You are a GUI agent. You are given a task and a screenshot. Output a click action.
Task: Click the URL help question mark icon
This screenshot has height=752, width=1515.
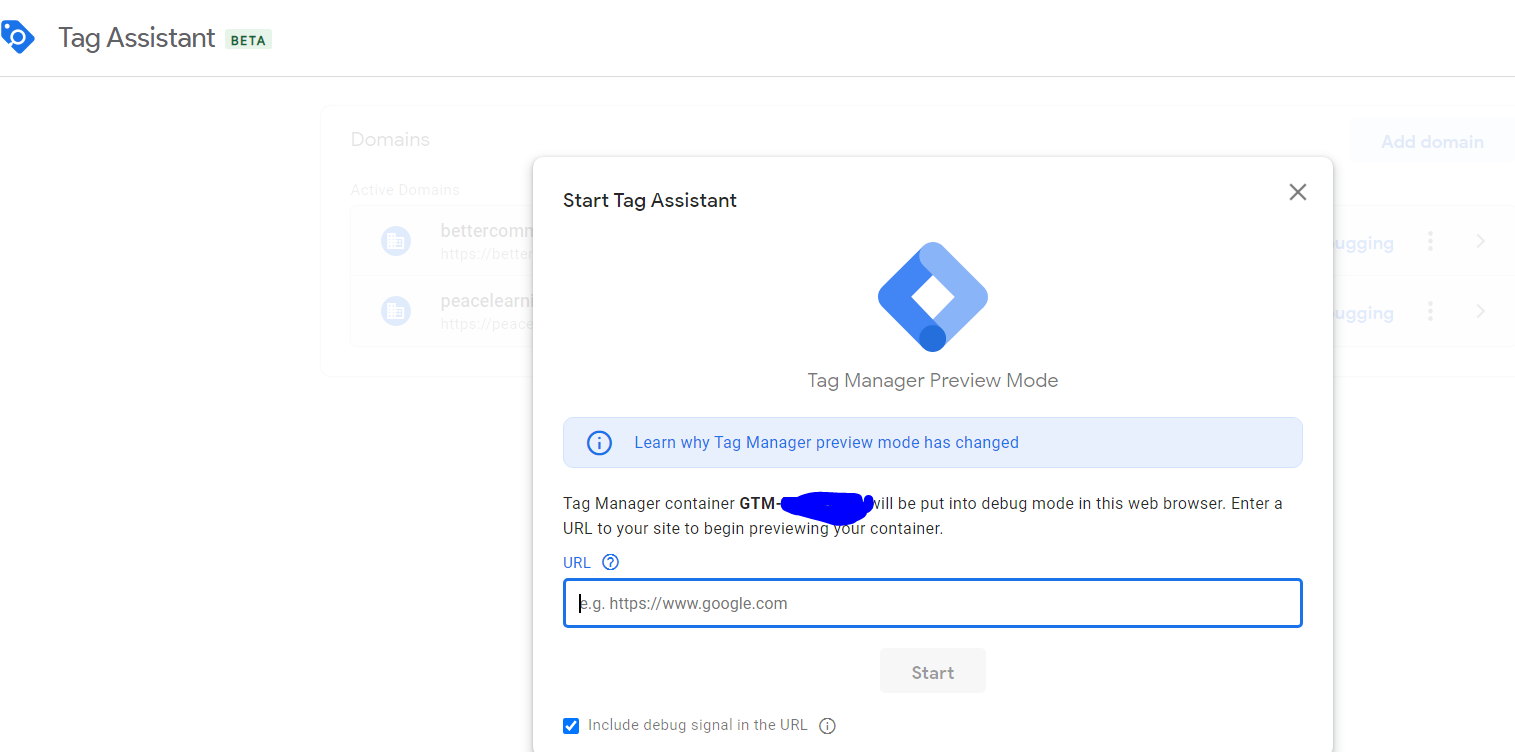(x=611, y=562)
